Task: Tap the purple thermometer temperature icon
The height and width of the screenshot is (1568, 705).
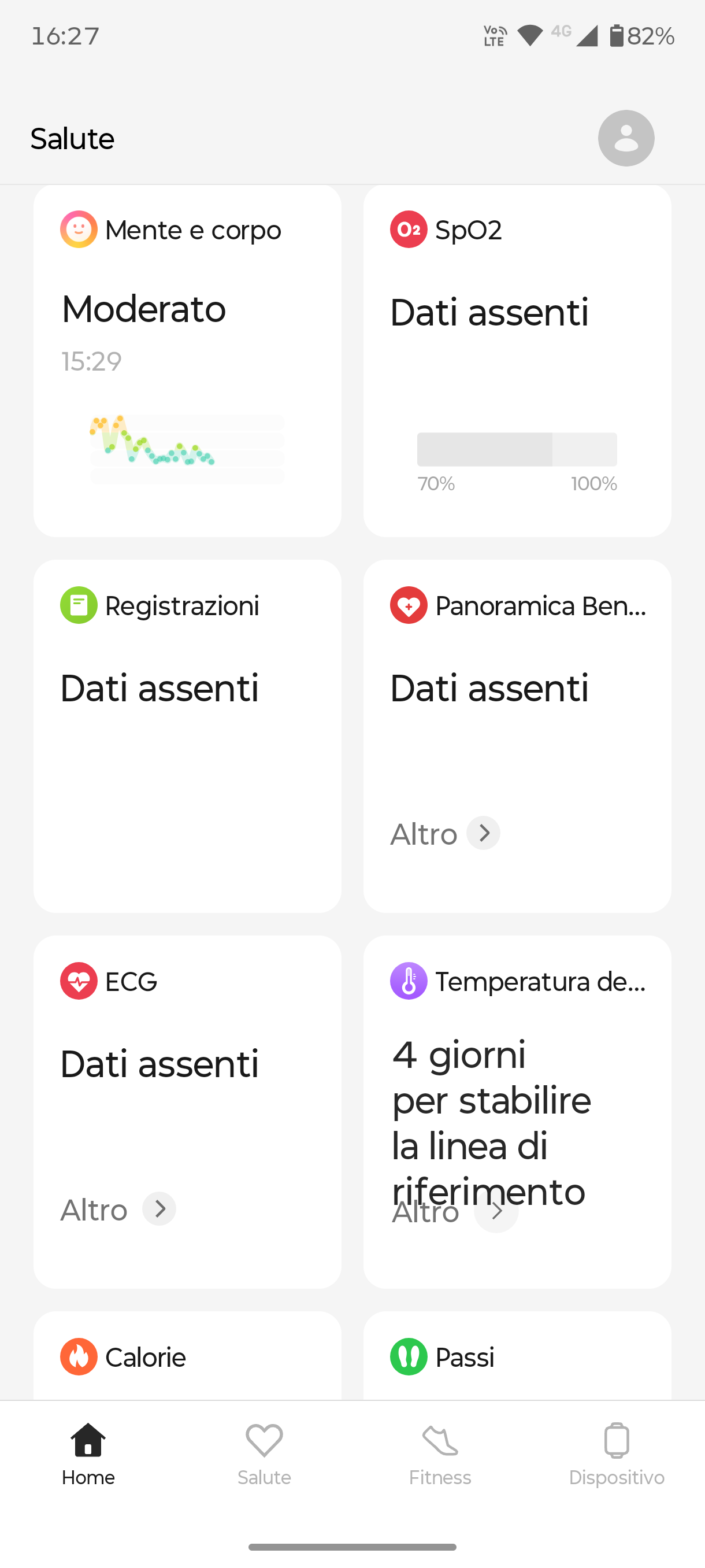Action: pos(408,981)
